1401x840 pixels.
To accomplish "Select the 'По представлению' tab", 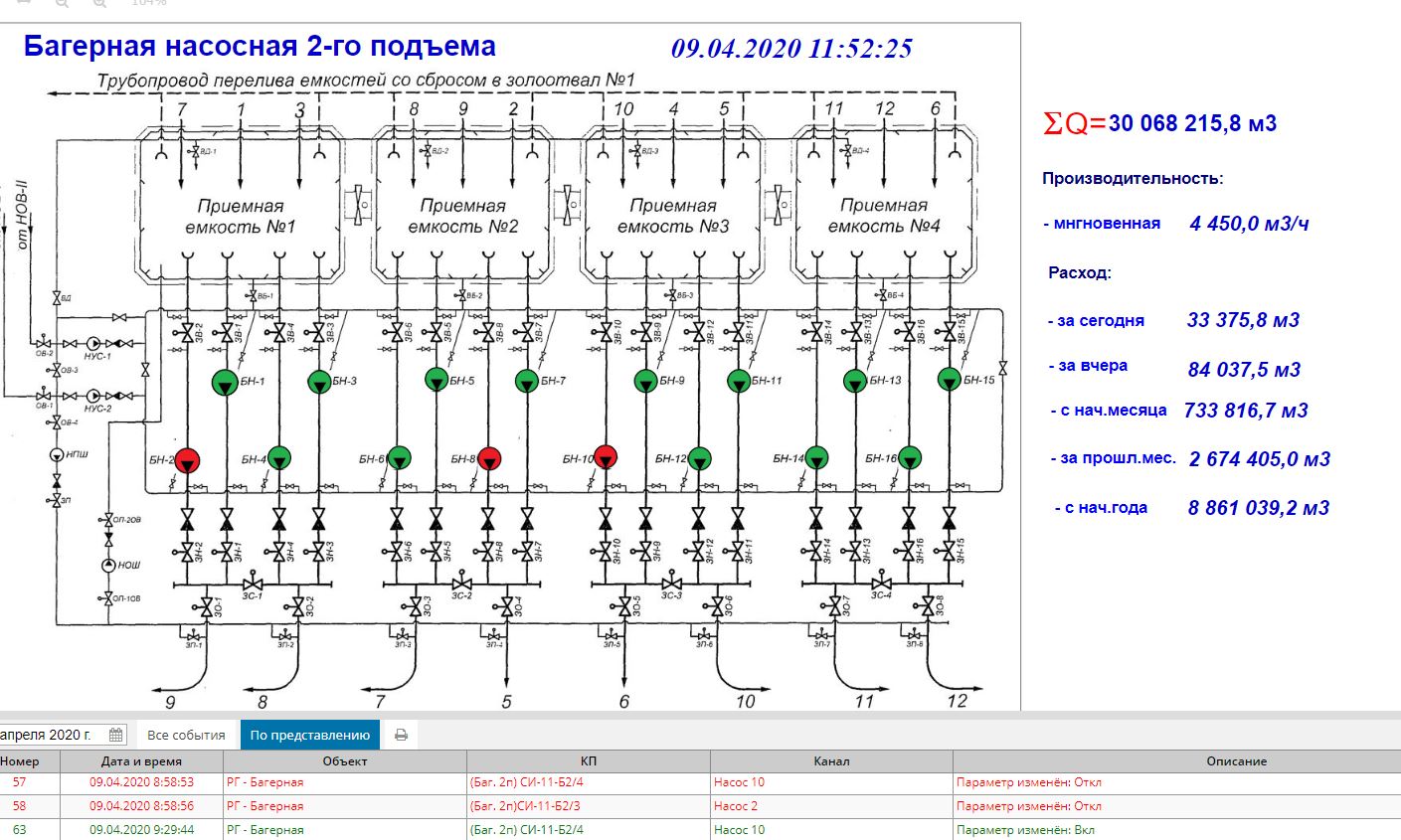I will point(310,735).
